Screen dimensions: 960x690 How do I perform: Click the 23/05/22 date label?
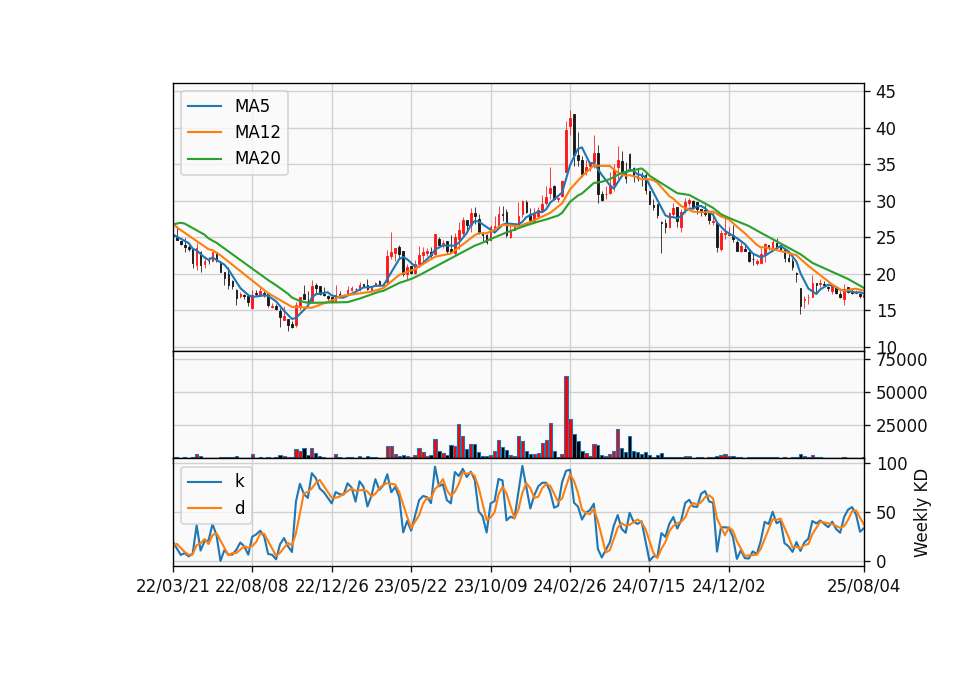coord(411,586)
